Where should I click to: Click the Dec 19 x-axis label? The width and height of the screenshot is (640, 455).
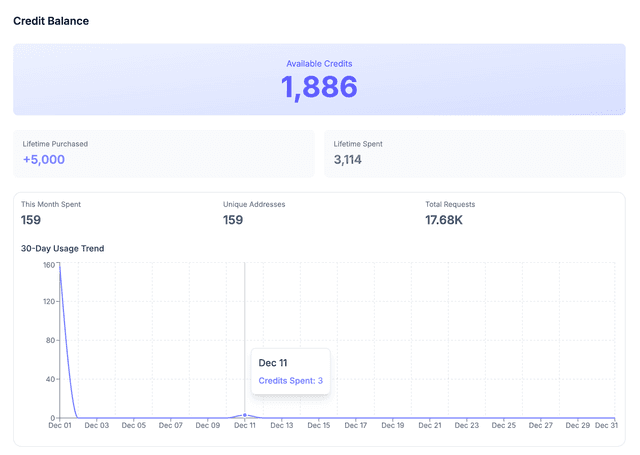(x=393, y=425)
